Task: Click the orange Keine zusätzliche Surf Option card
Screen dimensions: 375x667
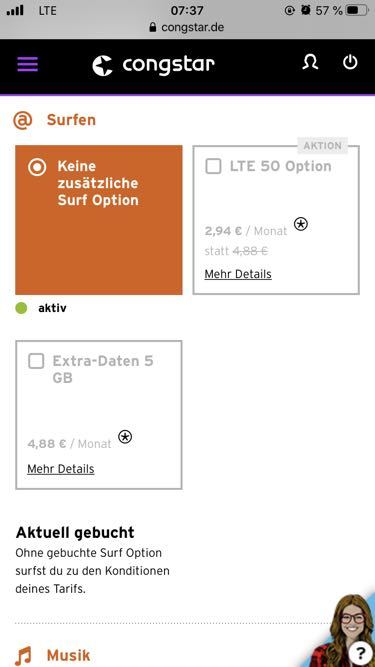Action: tap(99, 220)
